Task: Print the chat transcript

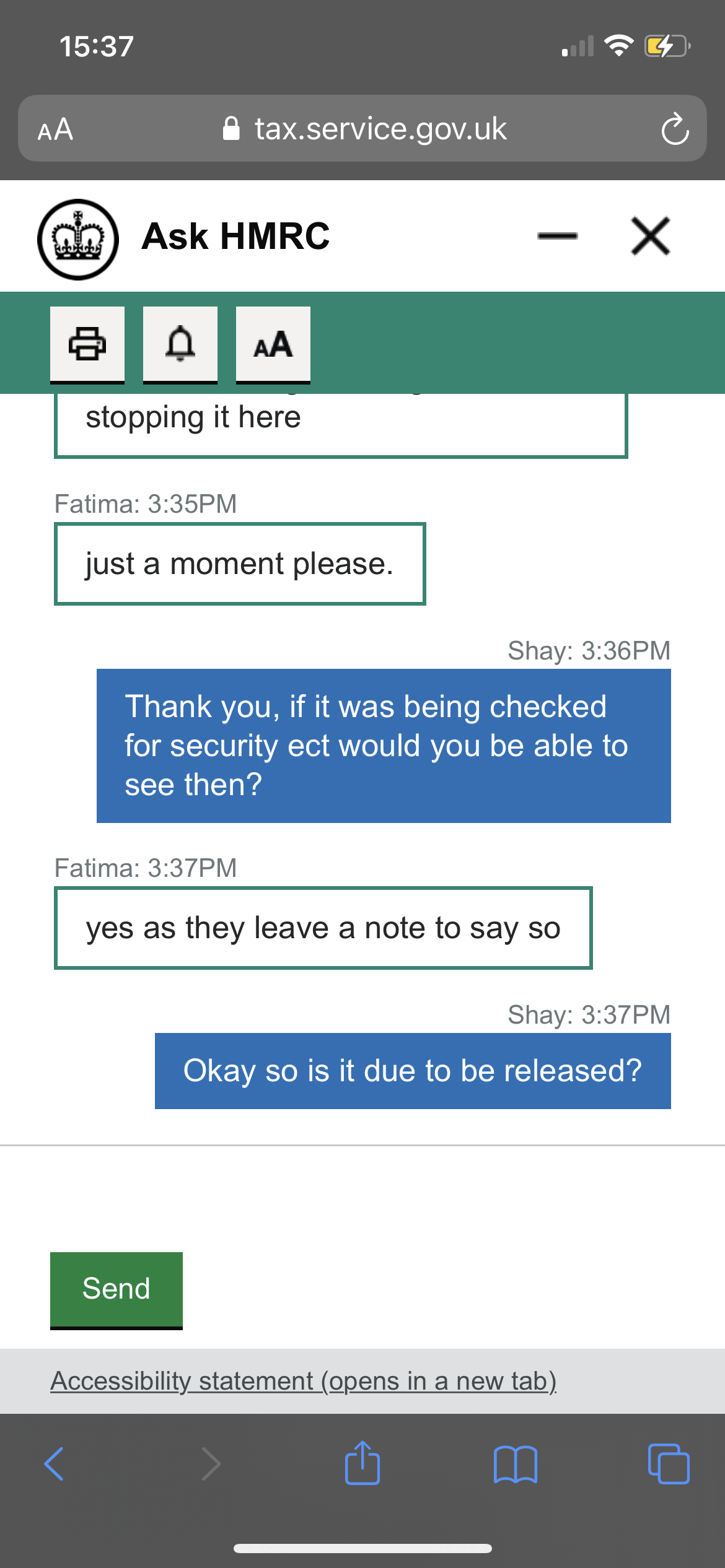Action: point(87,344)
